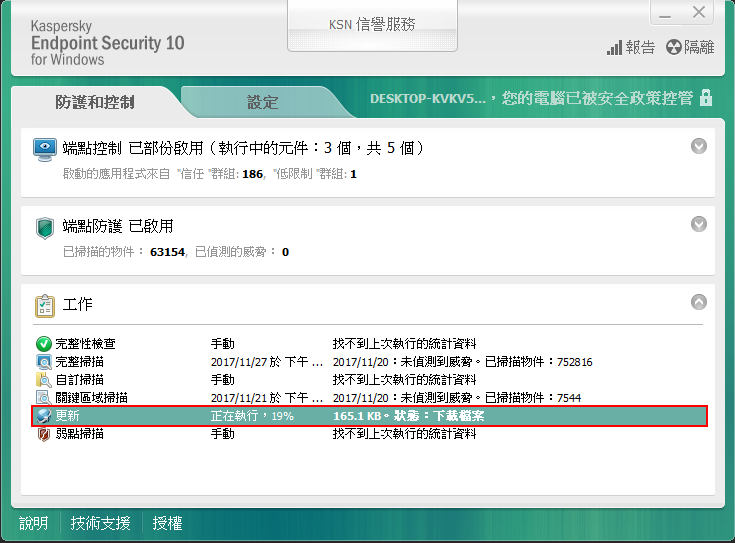This screenshot has height=543, width=735.
Task: Click the 手動 mode for 弱點掃描
Action: point(222,434)
